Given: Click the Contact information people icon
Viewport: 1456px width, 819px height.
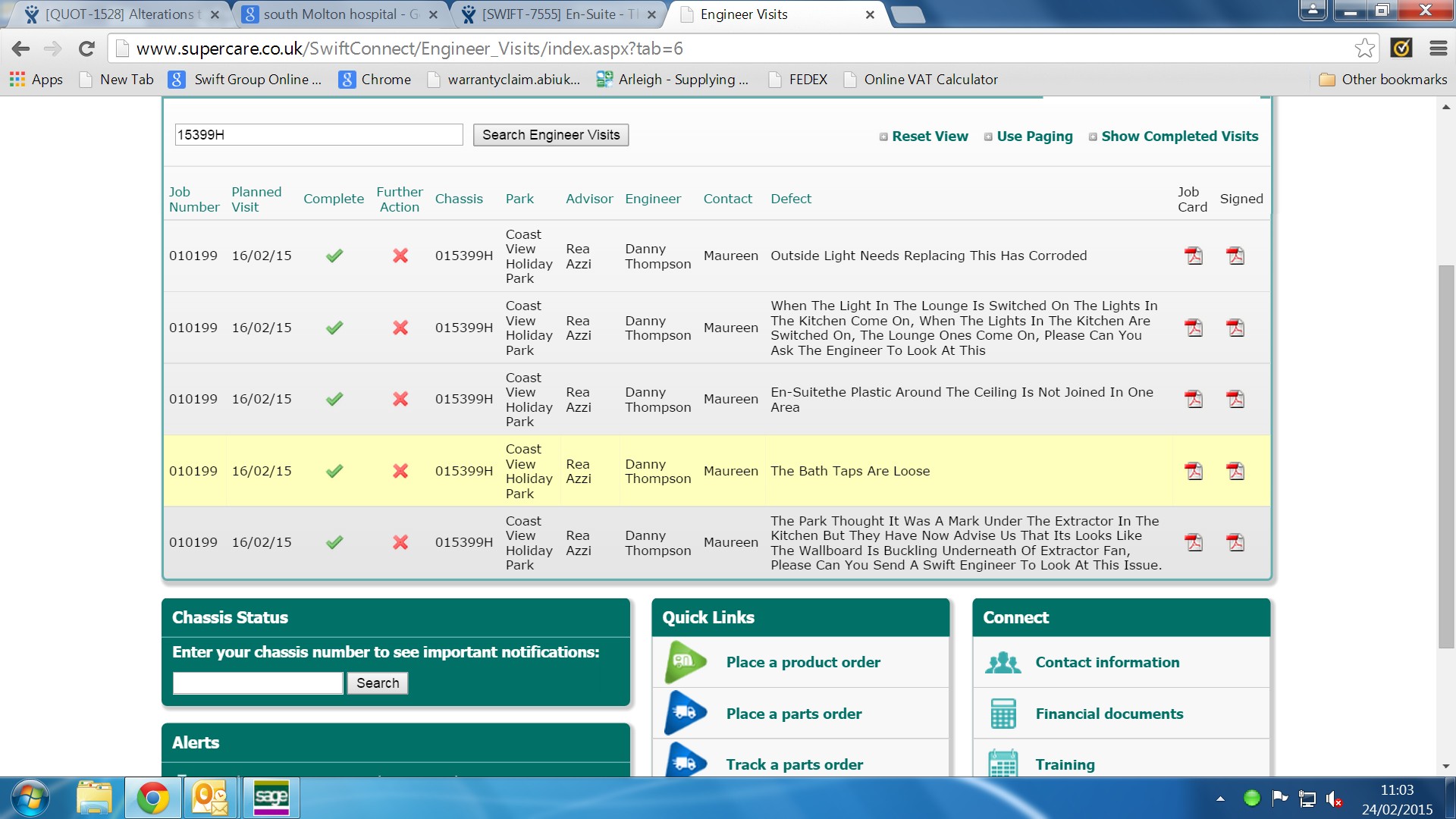Looking at the screenshot, I should click(1003, 663).
